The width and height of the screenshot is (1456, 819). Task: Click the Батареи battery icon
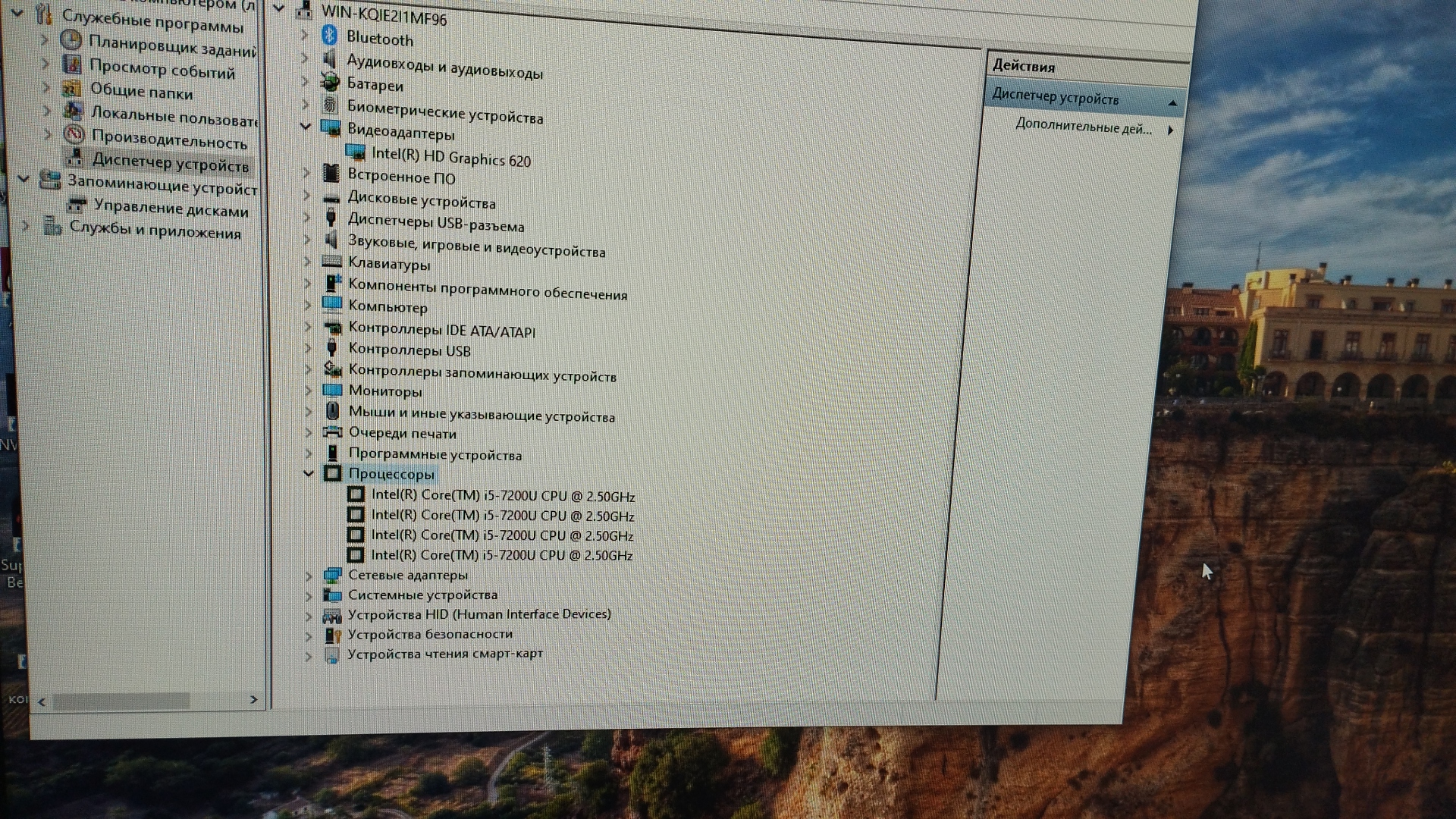[330, 81]
